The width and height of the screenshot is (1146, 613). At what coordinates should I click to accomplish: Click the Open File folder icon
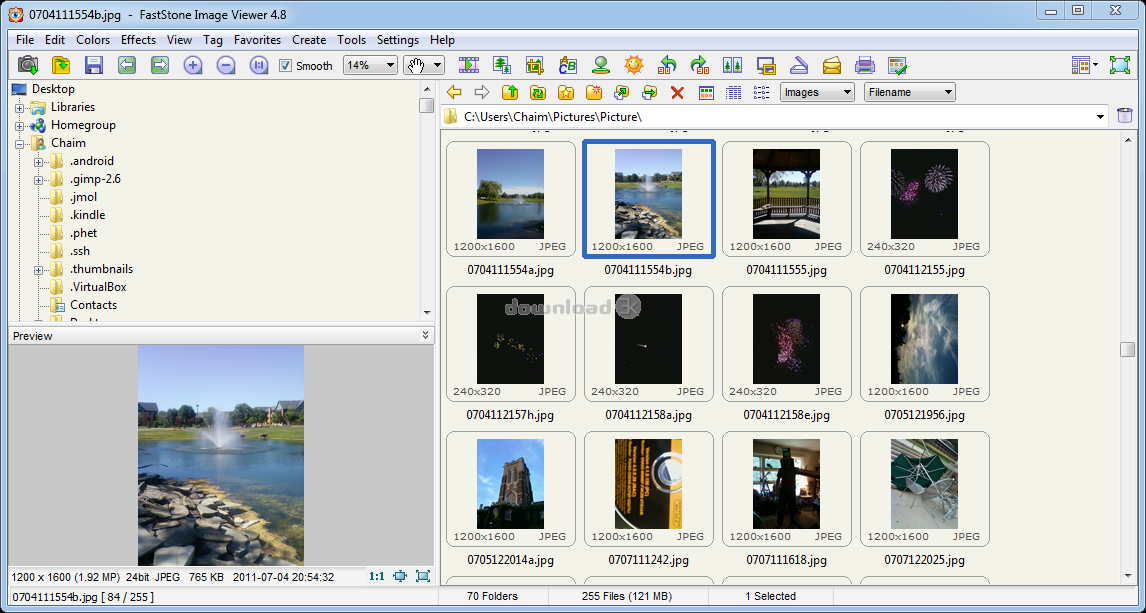click(x=61, y=65)
